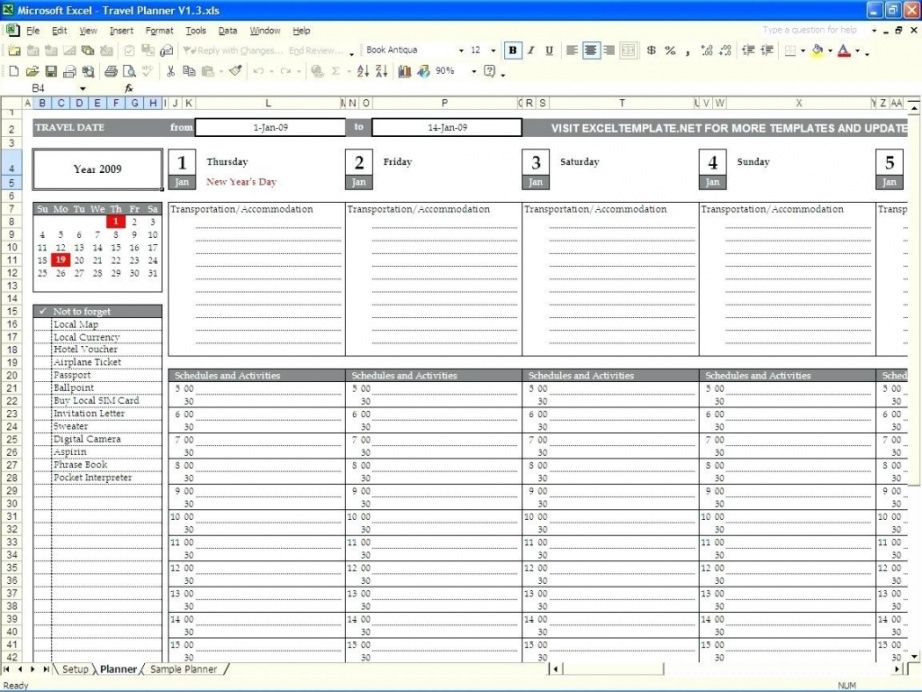Toggle italic formatting

pos(531,51)
